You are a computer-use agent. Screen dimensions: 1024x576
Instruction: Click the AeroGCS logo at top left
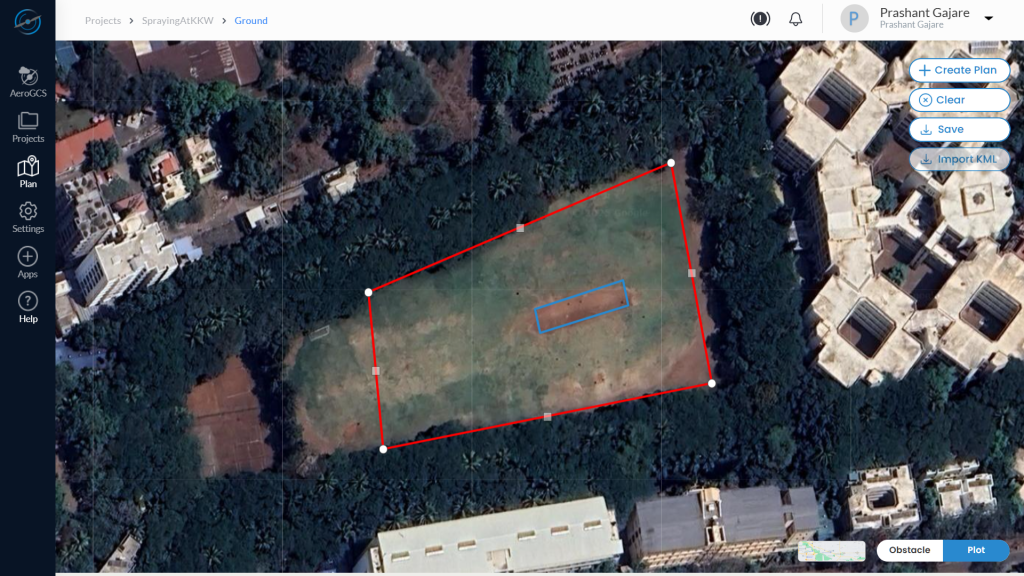(27, 22)
